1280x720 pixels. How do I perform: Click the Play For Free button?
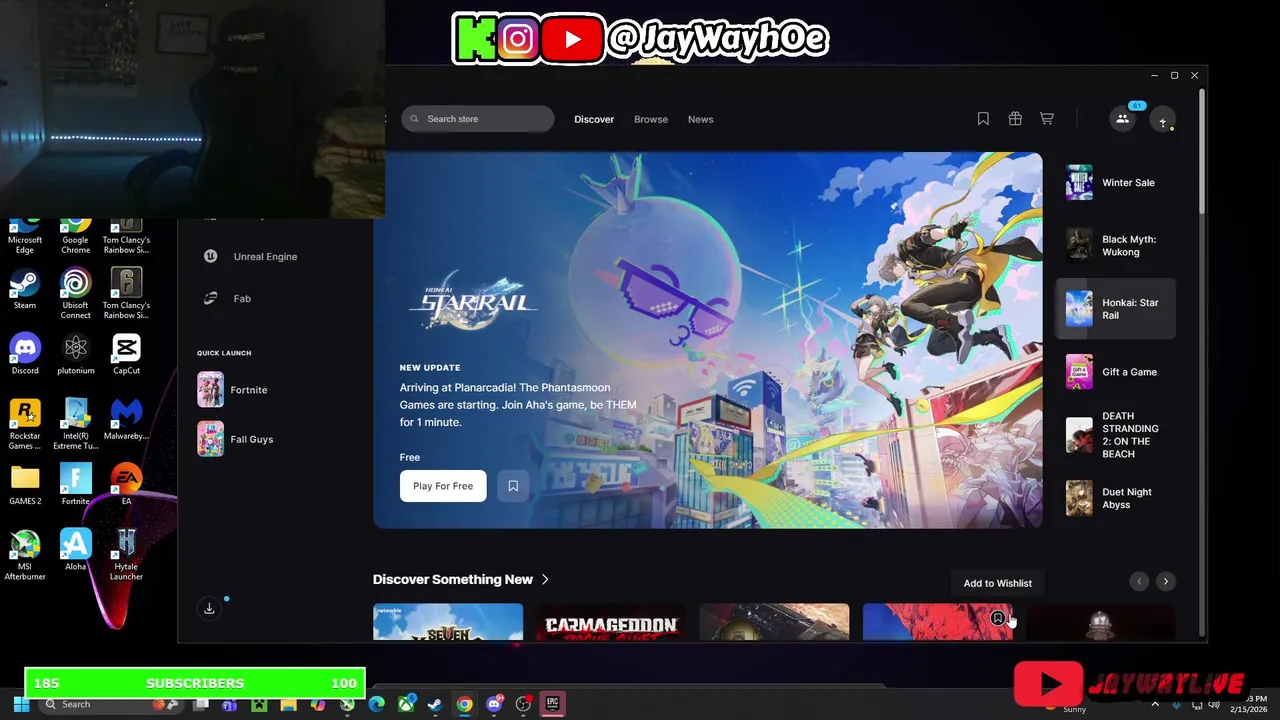pyautogui.click(x=443, y=486)
